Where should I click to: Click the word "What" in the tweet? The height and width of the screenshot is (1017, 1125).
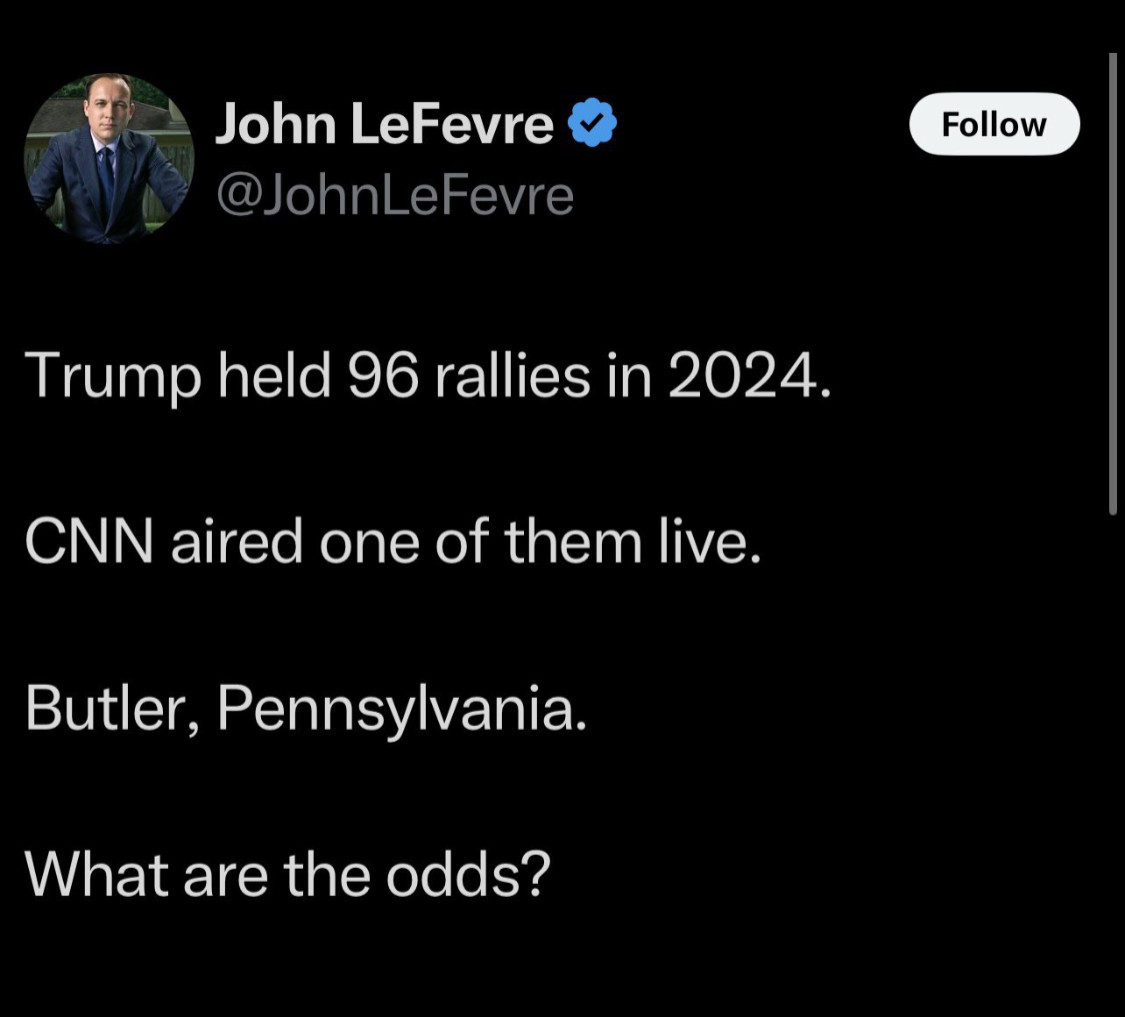[97, 874]
